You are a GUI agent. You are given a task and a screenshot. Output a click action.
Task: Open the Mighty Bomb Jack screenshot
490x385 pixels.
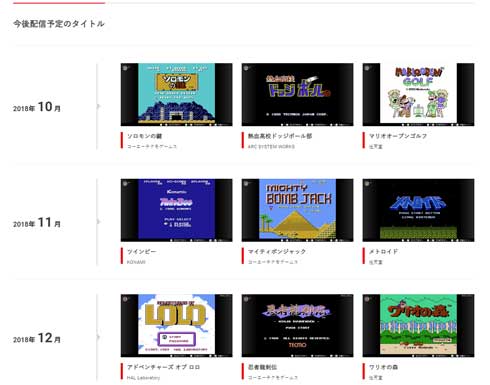coord(297,210)
